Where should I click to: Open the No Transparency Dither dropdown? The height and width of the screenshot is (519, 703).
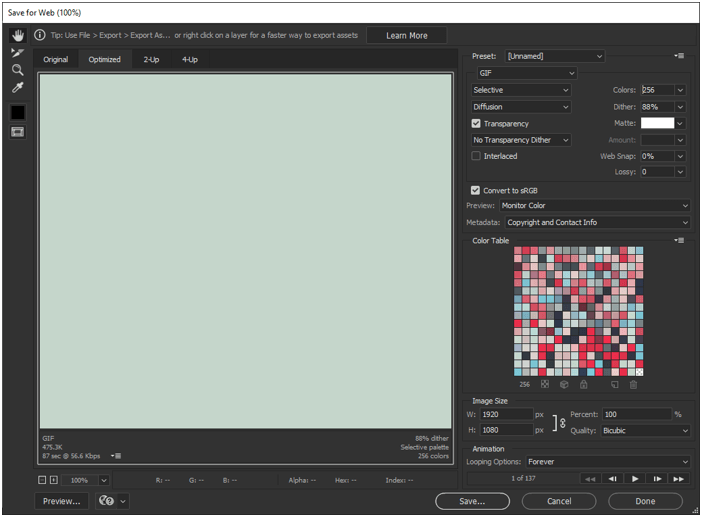click(x=521, y=140)
